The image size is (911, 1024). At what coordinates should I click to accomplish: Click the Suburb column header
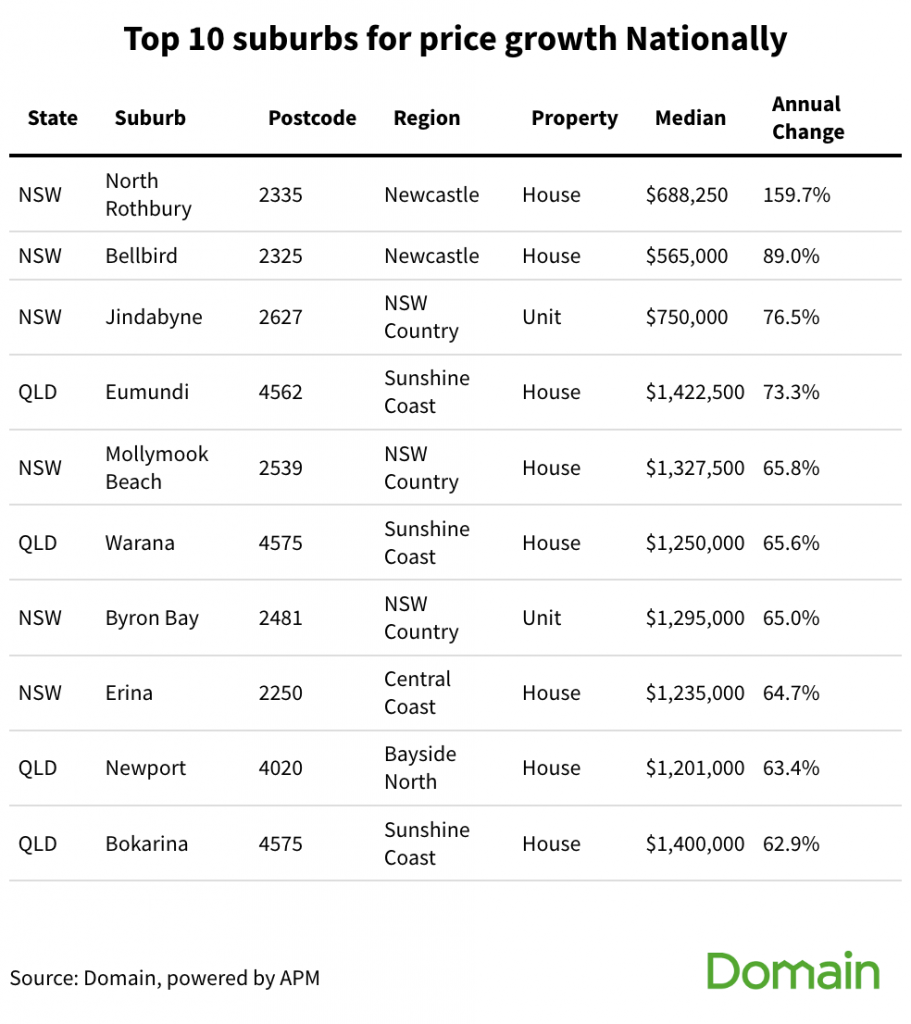pyautogui.click(x=150, y=118)
